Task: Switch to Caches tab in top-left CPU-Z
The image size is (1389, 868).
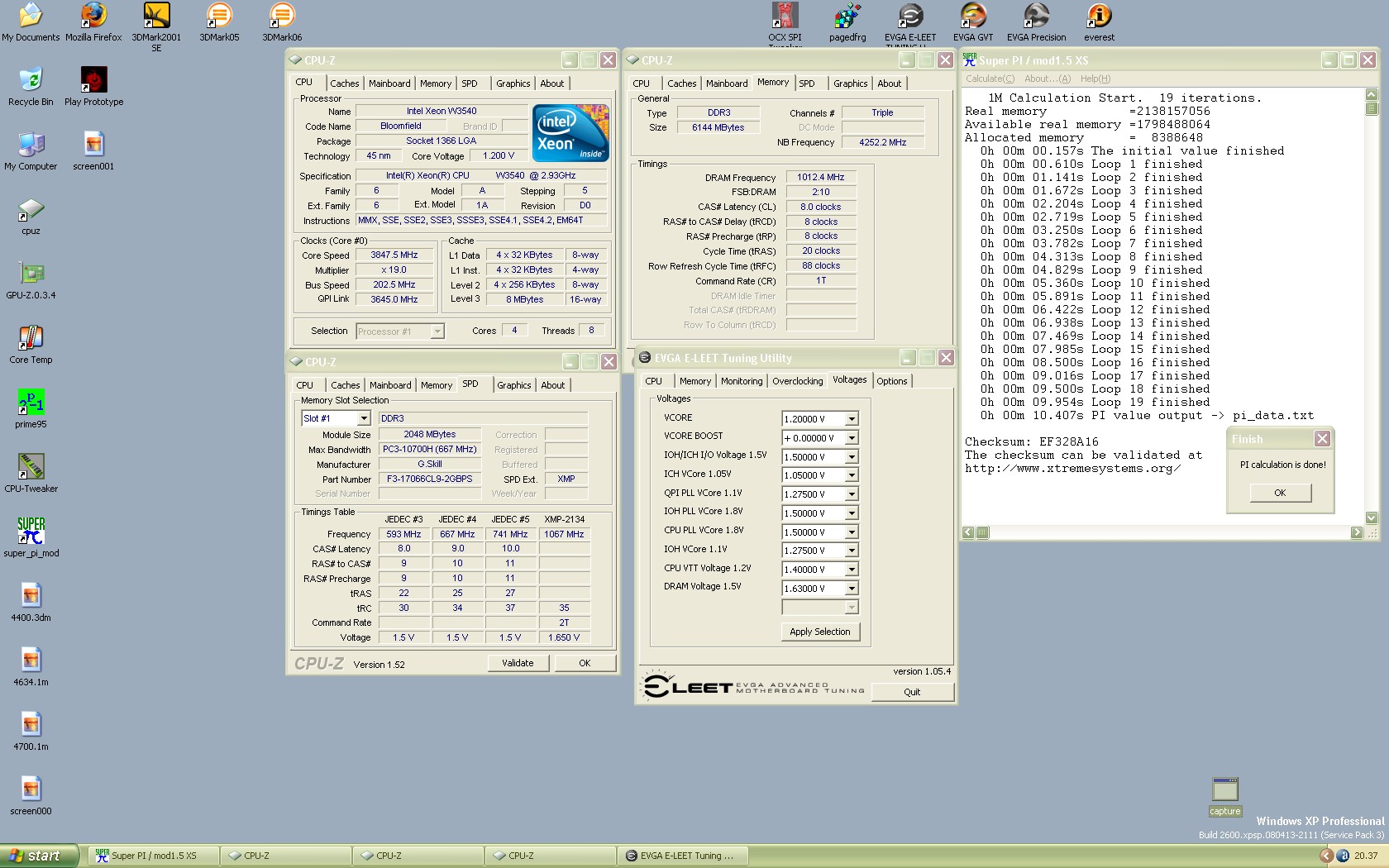Action: (345, 83)
